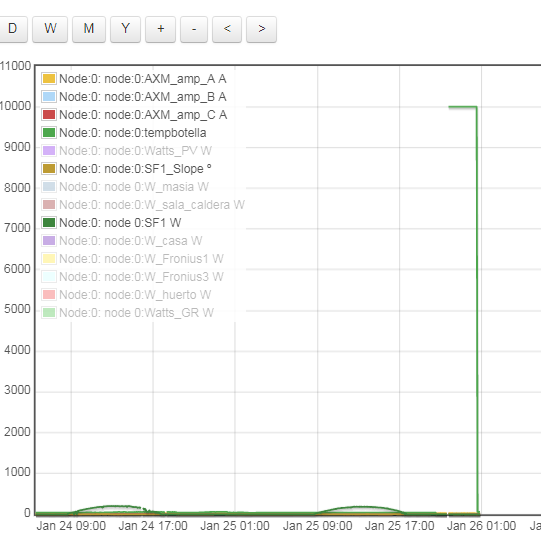Select the W week view button
The height and width of the screenshot is (542, 541).
(x=50, y=29)
